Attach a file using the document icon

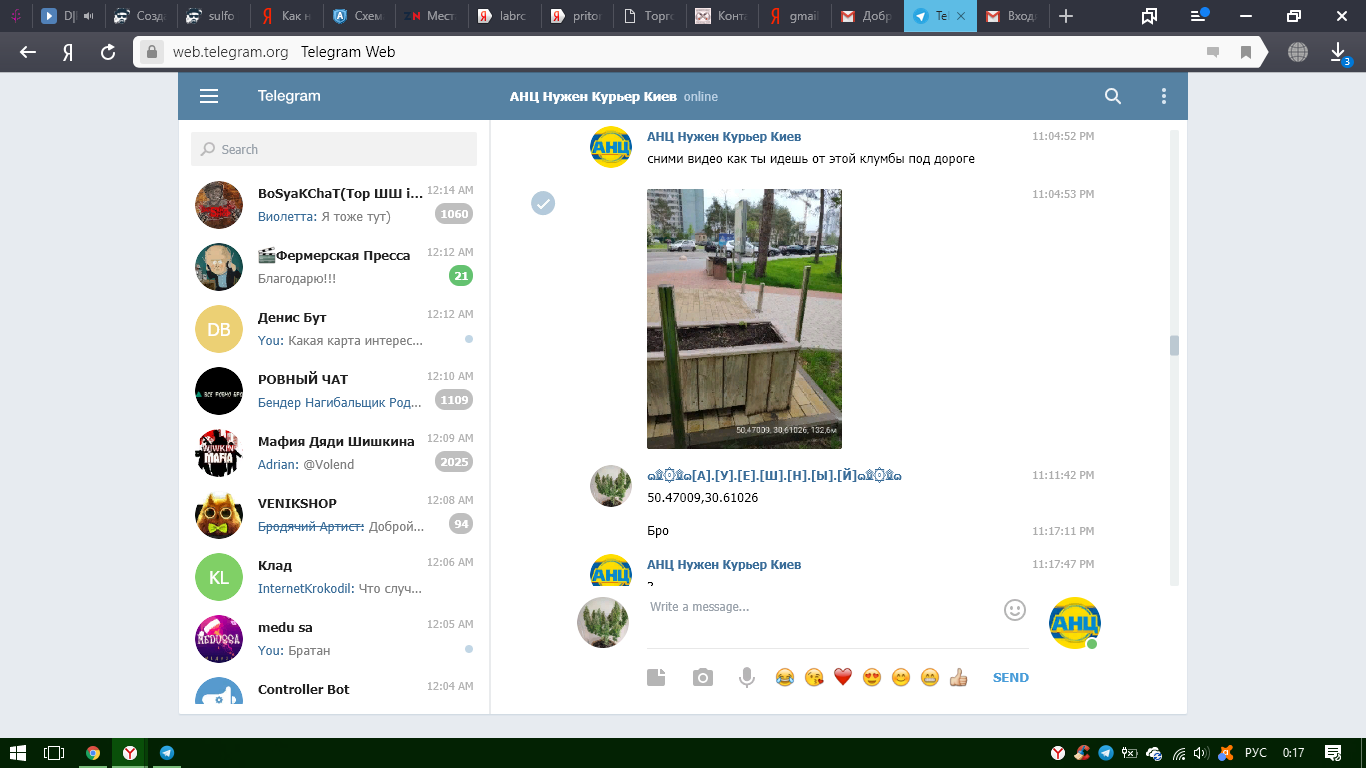click(x=656, y=678)
